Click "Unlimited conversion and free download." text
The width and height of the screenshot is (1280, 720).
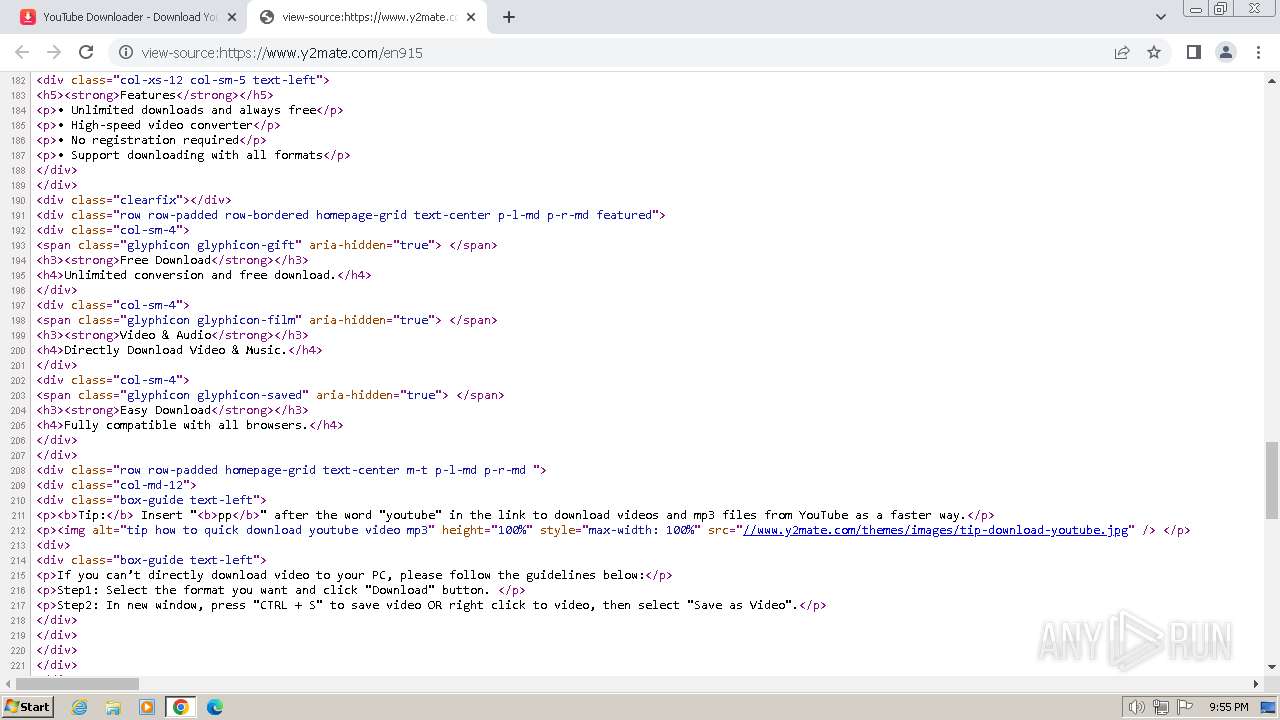200,275
